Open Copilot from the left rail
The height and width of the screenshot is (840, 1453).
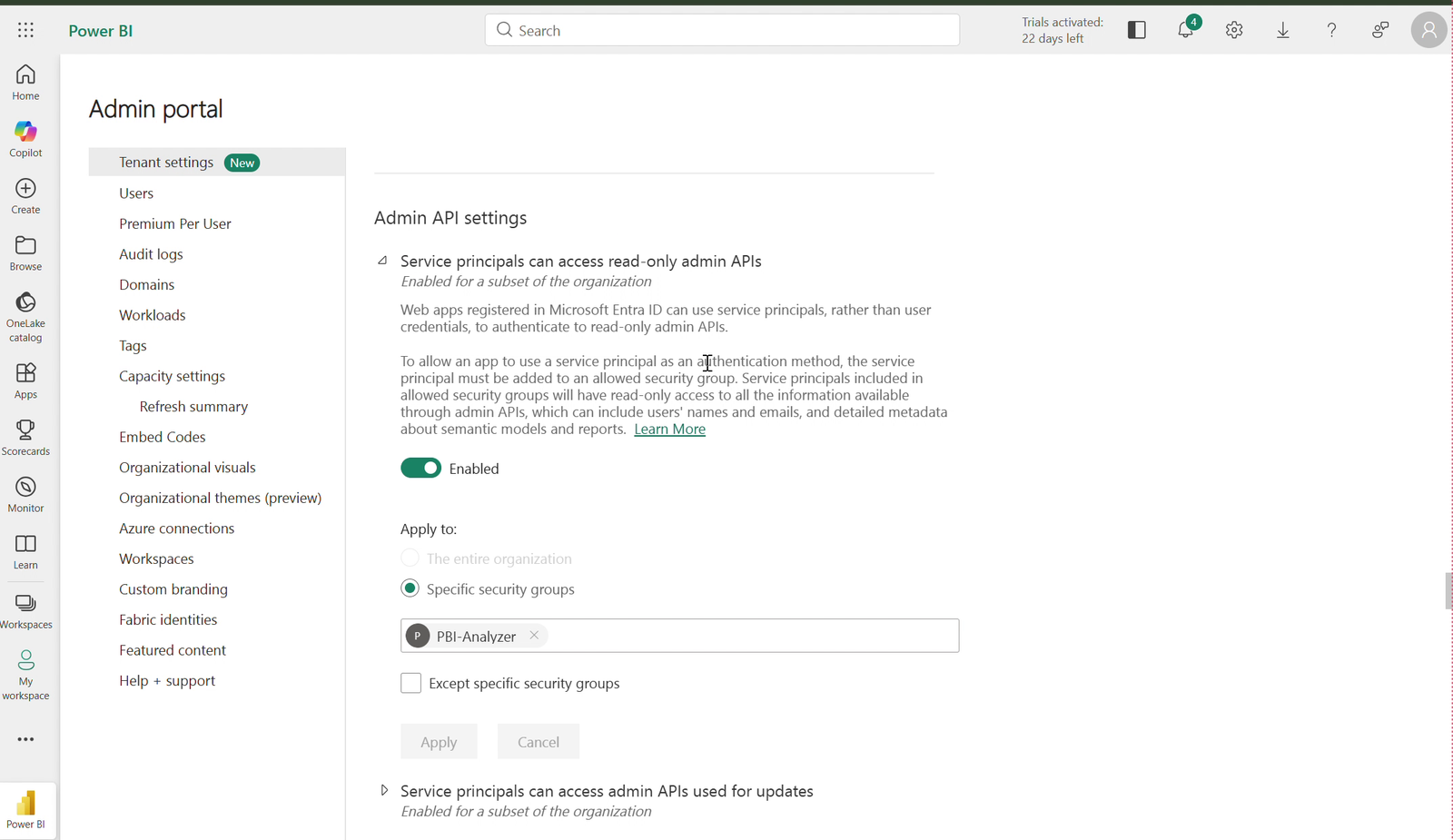coord(25,139)
